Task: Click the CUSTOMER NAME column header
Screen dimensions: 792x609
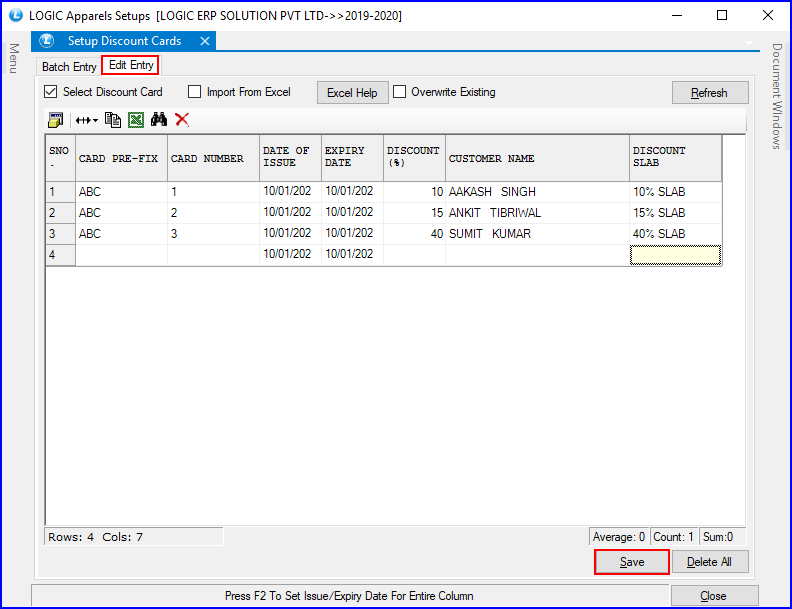Action: point(537,158)
